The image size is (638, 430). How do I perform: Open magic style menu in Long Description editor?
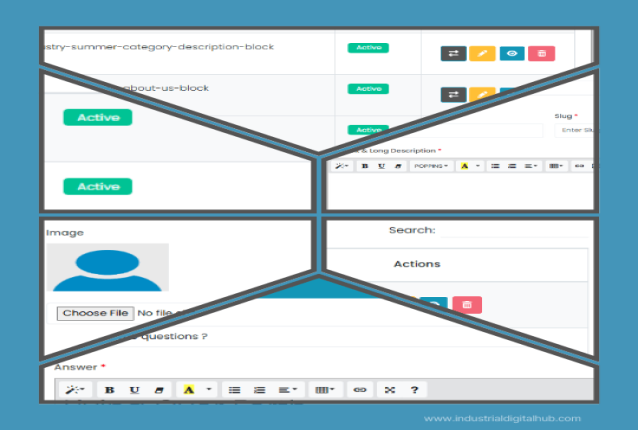point(341,166)
